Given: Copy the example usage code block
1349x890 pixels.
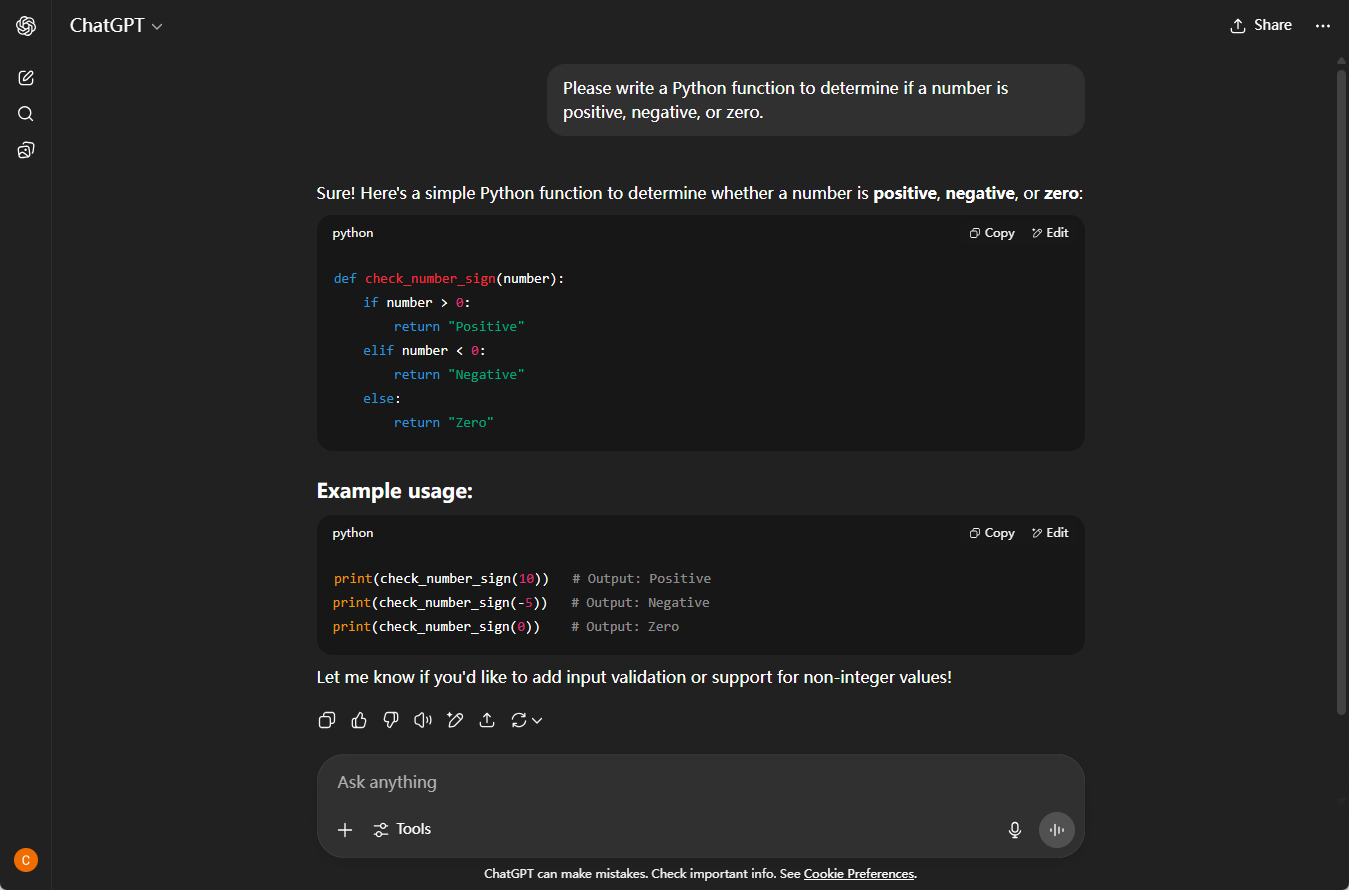Looking at the screenshot, I should [992, 533].
